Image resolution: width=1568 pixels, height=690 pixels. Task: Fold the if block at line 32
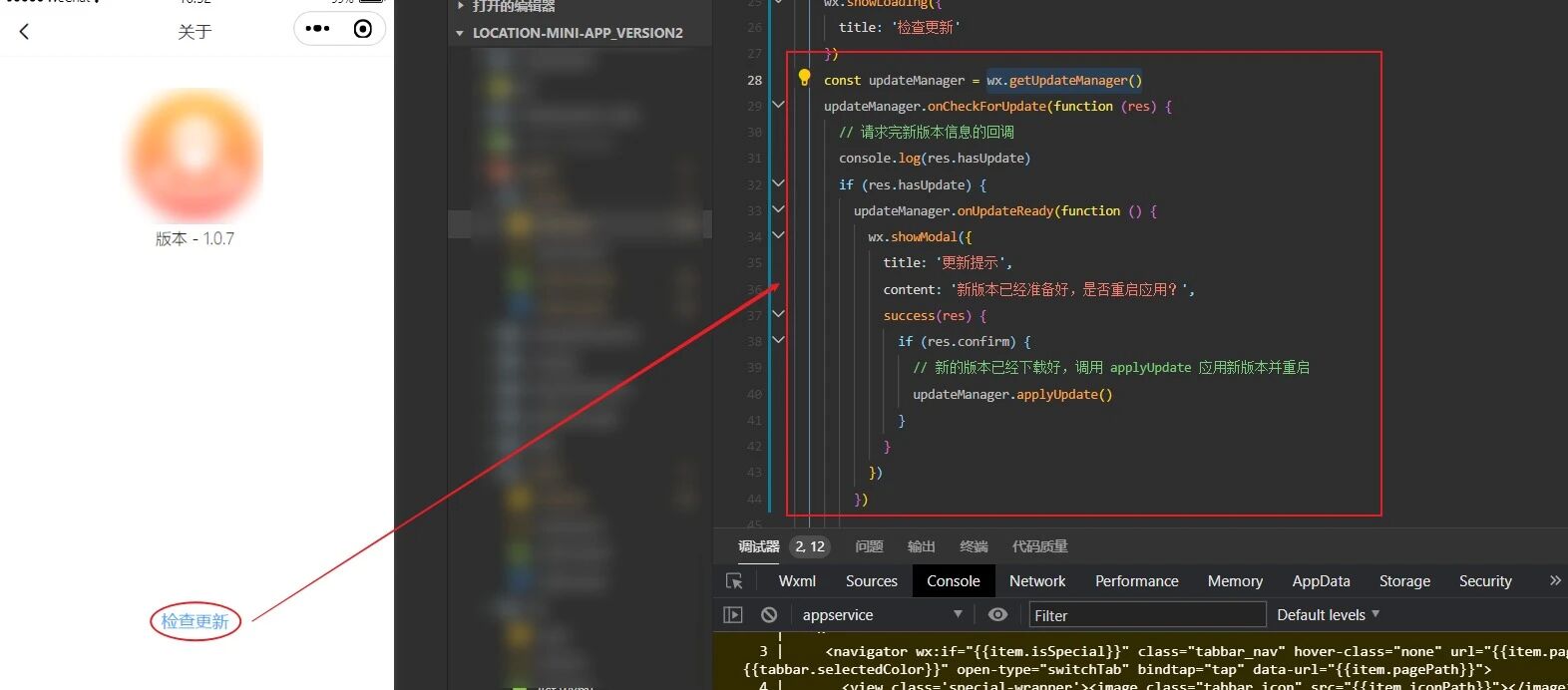click(x=778, y=183)
